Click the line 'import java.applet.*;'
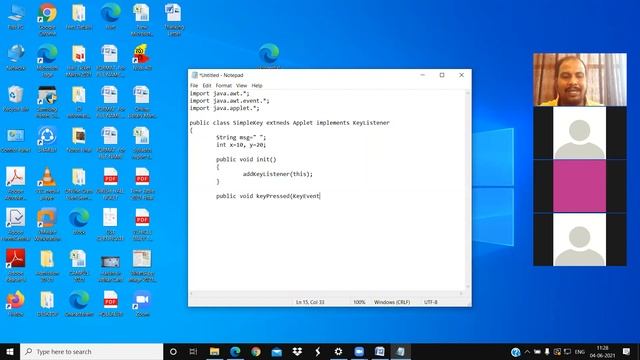This screenshot has height=360, width=640. [224, 108]
